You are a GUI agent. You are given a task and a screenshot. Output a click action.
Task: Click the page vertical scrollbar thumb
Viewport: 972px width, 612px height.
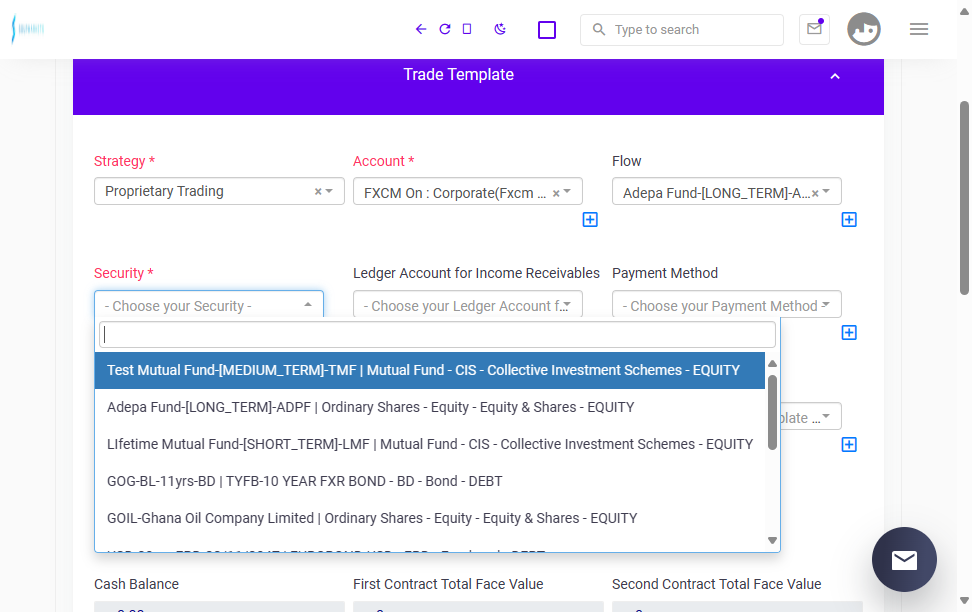point(964,197)
